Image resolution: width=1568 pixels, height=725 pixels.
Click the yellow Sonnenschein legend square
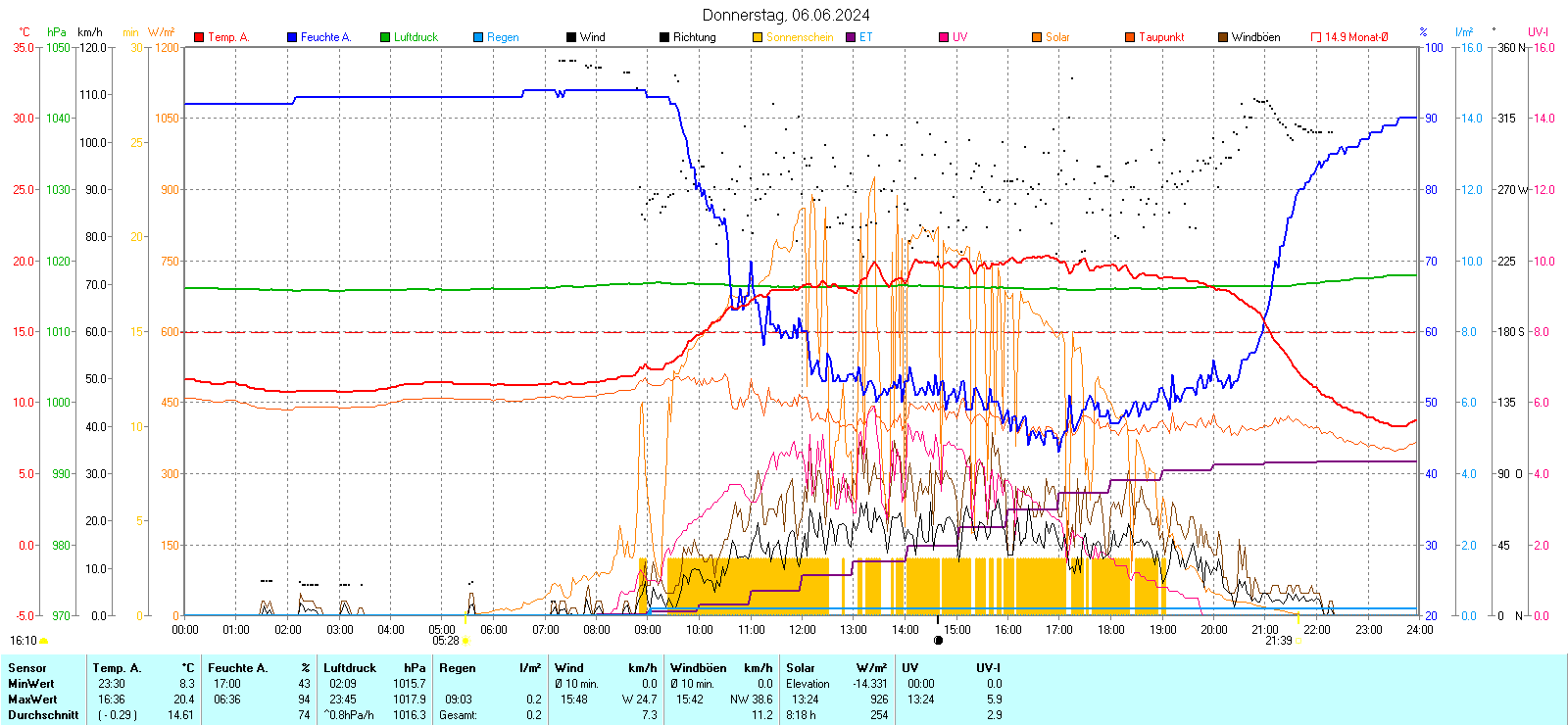[x=758, y=37]
